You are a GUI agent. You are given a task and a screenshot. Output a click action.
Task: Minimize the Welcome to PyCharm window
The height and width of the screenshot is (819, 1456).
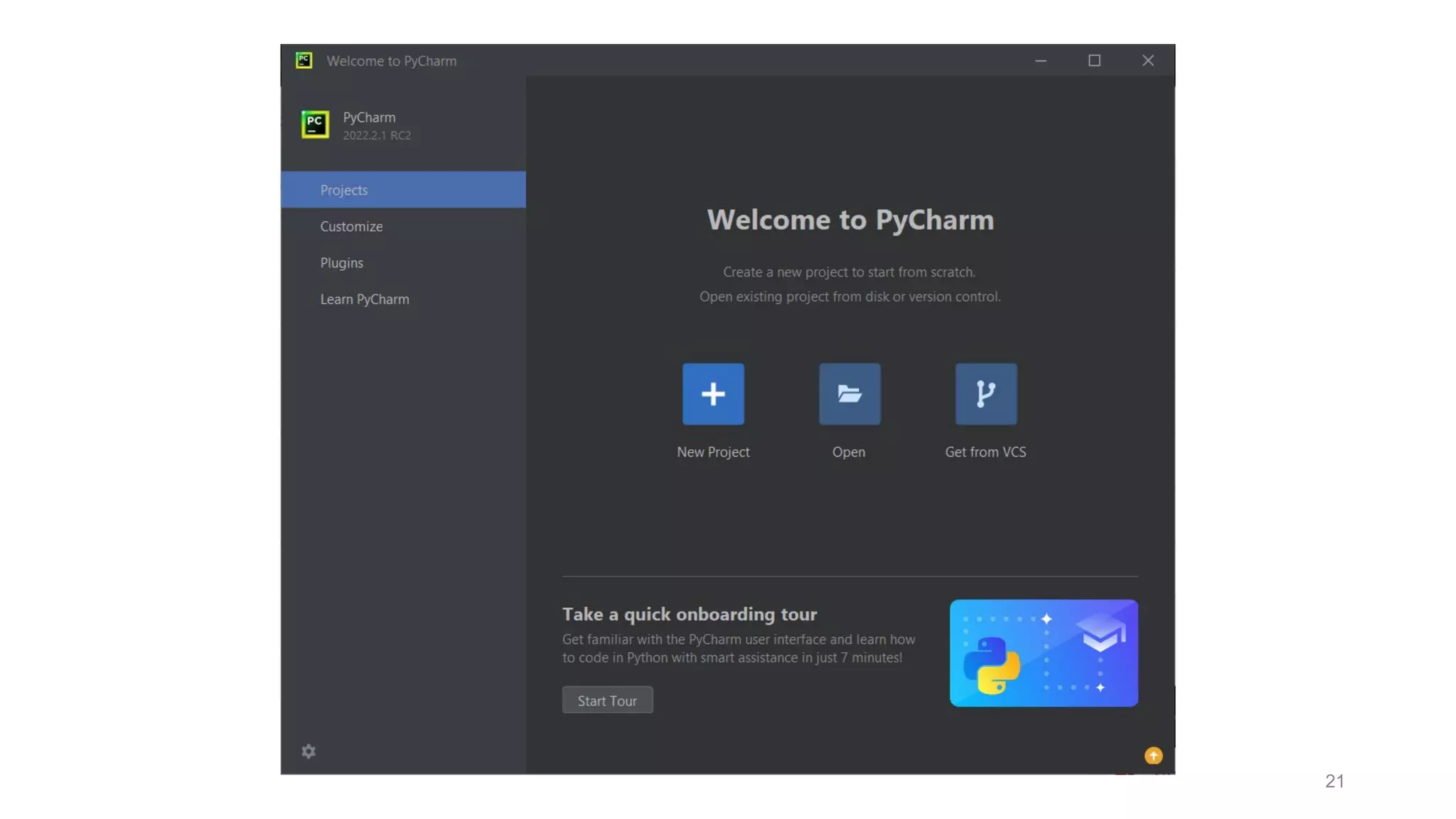[1041, 60]
